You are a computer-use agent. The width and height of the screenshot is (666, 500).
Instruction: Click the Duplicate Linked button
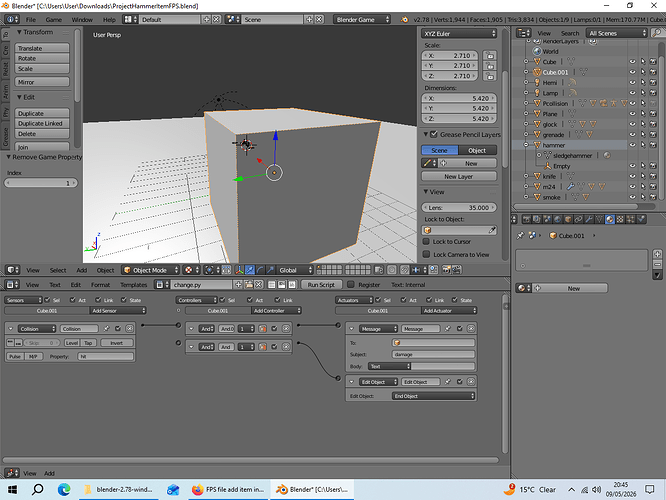[x=42, y=123]
